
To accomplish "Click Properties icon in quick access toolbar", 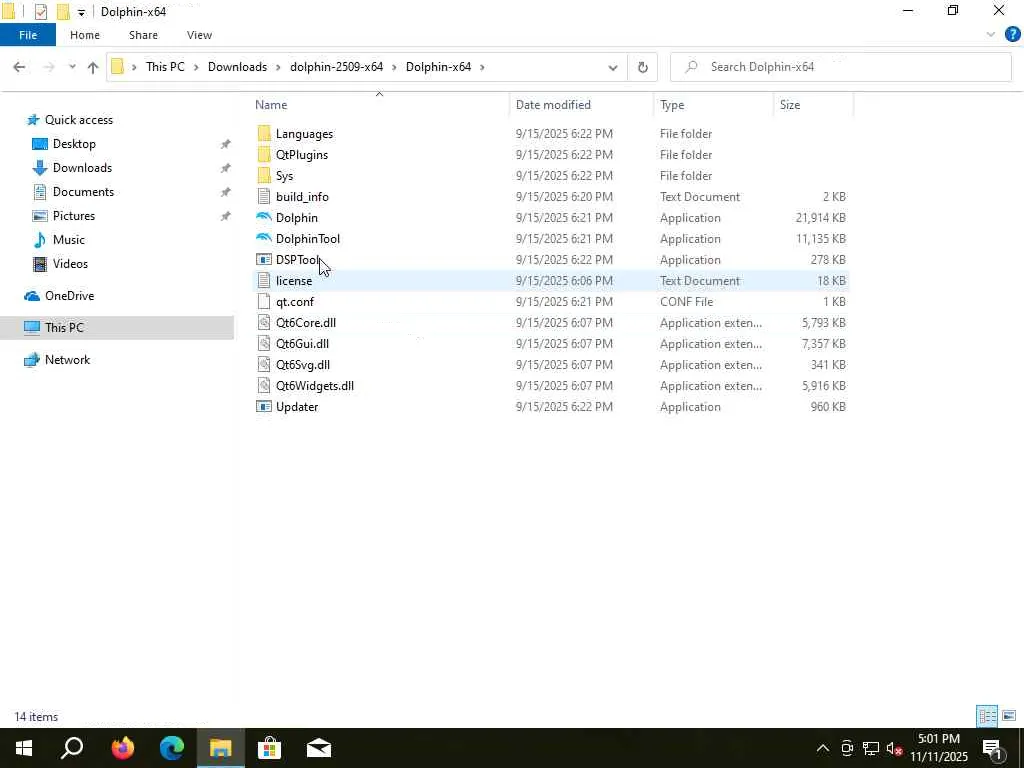I will tap(40, 12).
